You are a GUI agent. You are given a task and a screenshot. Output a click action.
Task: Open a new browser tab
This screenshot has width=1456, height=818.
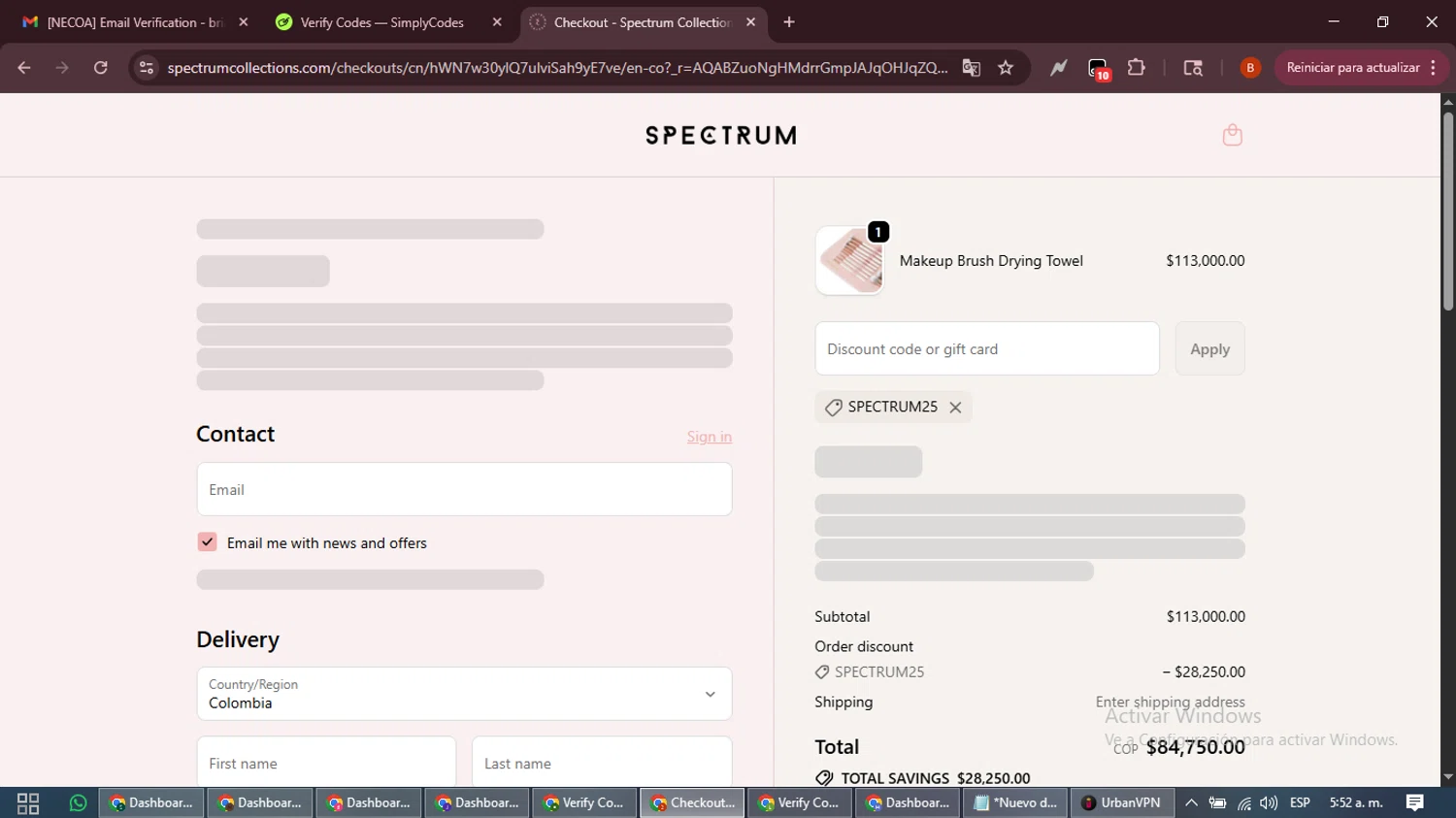point(789,22)
